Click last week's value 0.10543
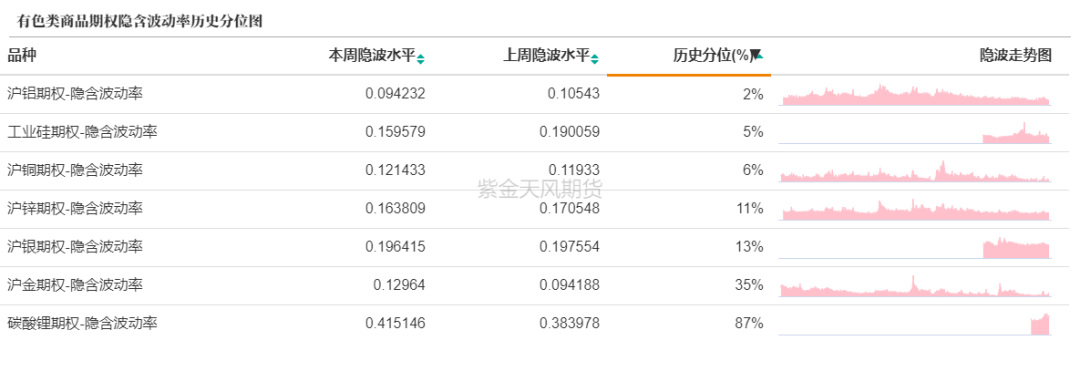1080x392 pixels. [x=574, y=94]
